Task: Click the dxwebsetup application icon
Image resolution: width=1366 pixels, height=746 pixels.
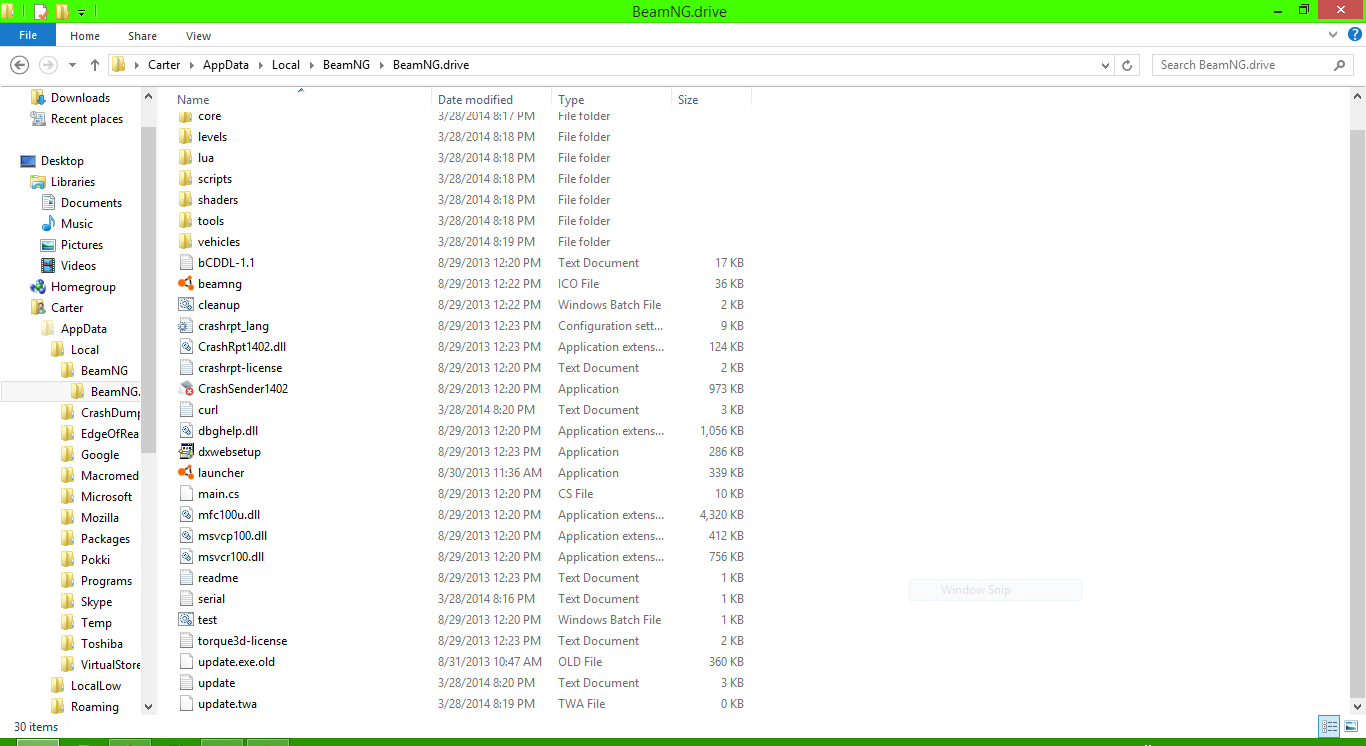Action: pyautogui.click(x=185, y=452)
